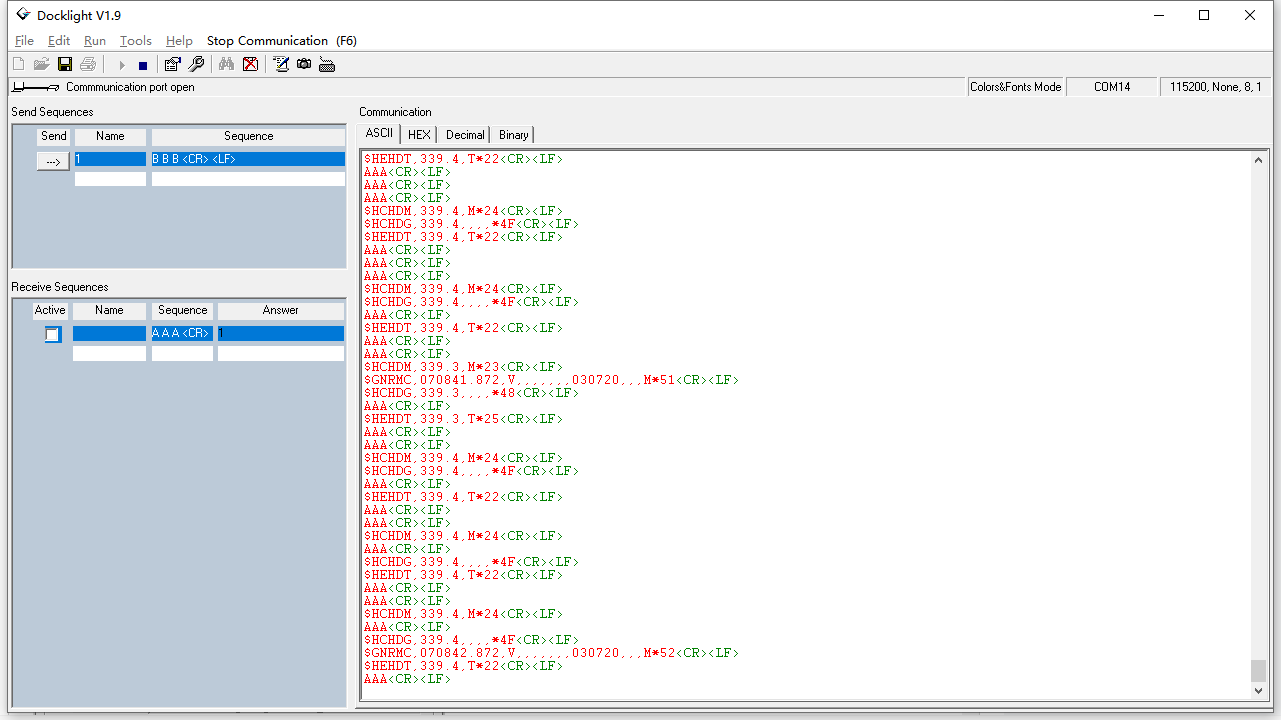Click the 115200, None, 8, 1 settings field
Image resolution: width=1281 pixels, height=720 pixels.
[x=1215, y=87]
